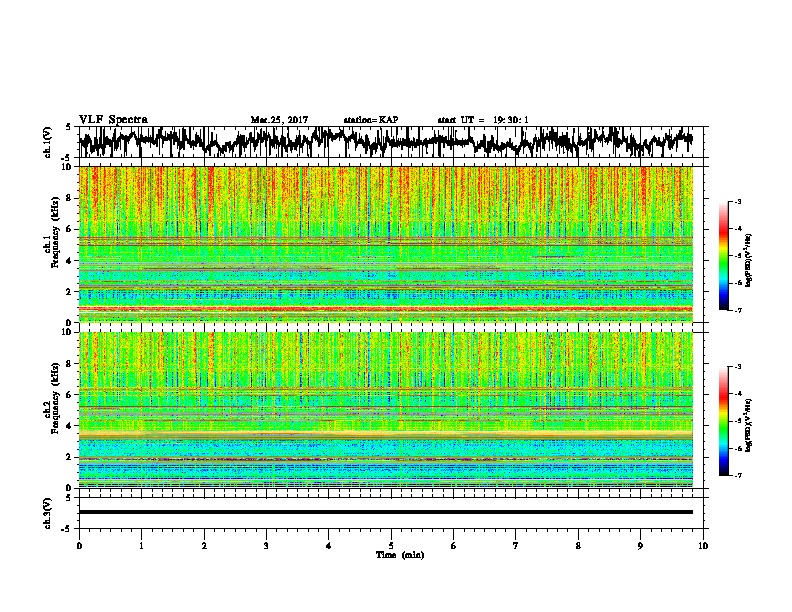Click tick "2" on the Time axis
The image size is (792, 612).
click(x=204, y=546)
